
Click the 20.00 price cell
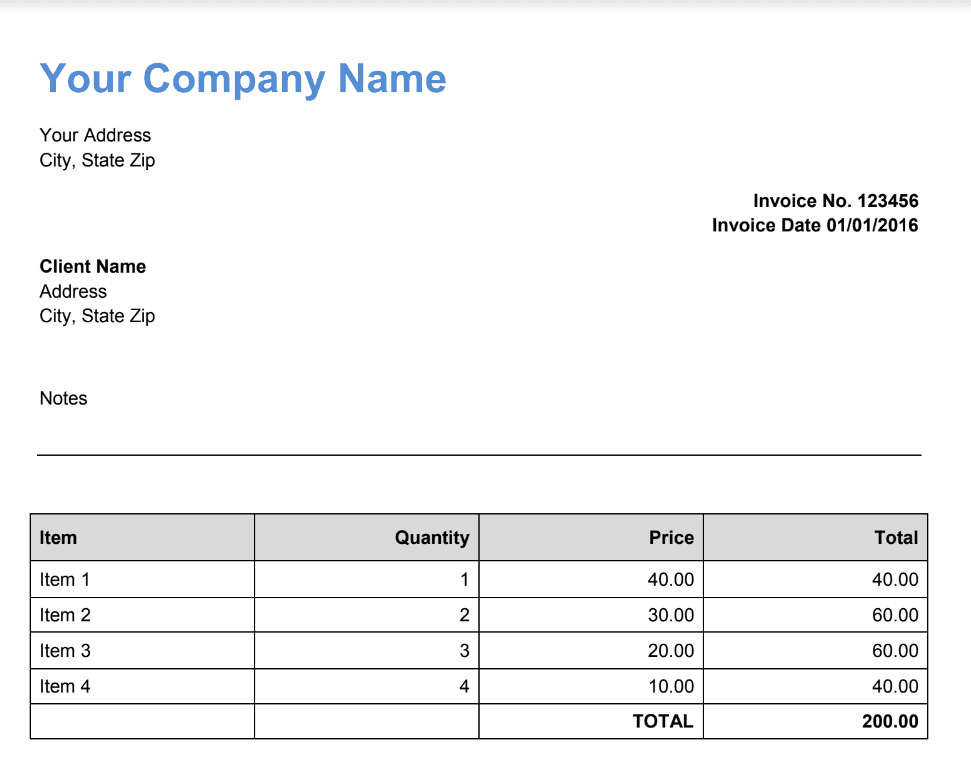click(x=670, y=651)
